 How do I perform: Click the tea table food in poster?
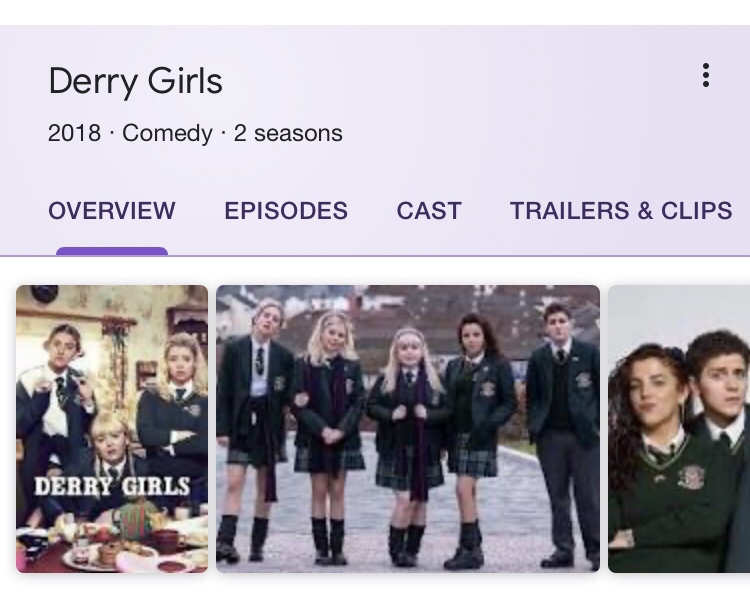pyautogui.click(x=112, y=543)
